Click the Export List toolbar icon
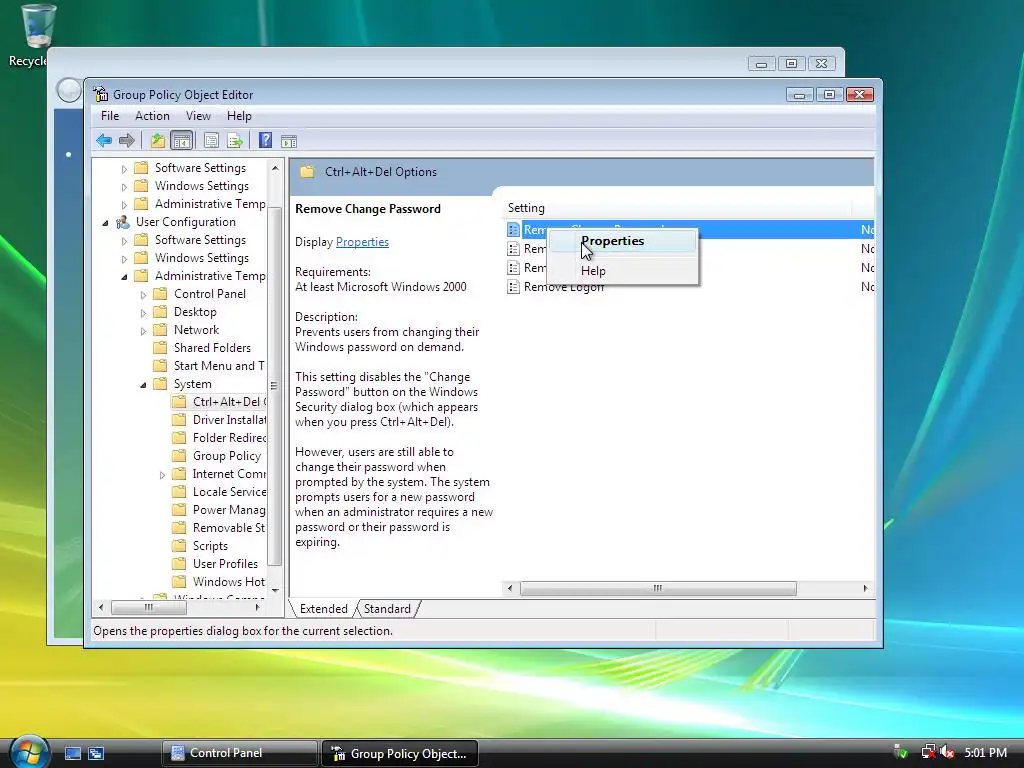The width and height of the screenshot is (1024, 768). (235, 140)
